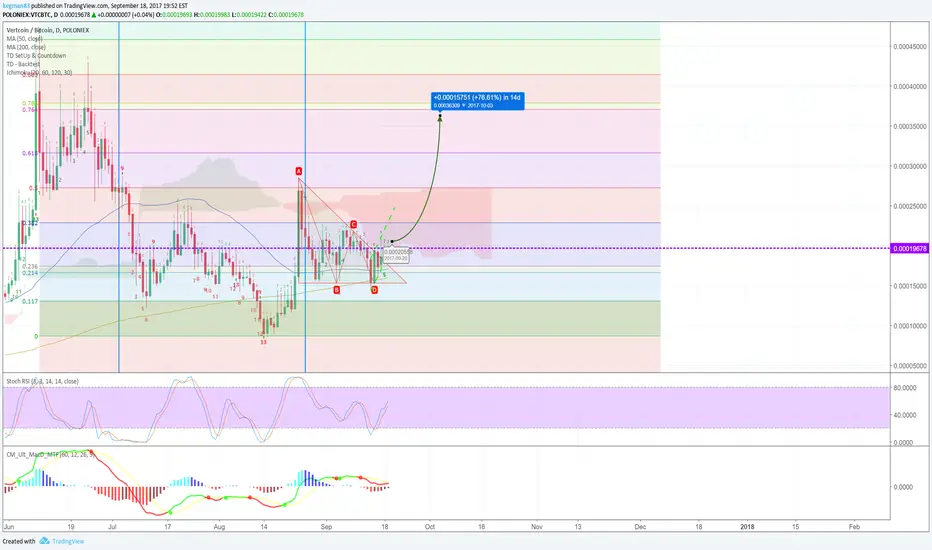
Task: Click the Aug label on the time axis
Action: pos(219,527)
